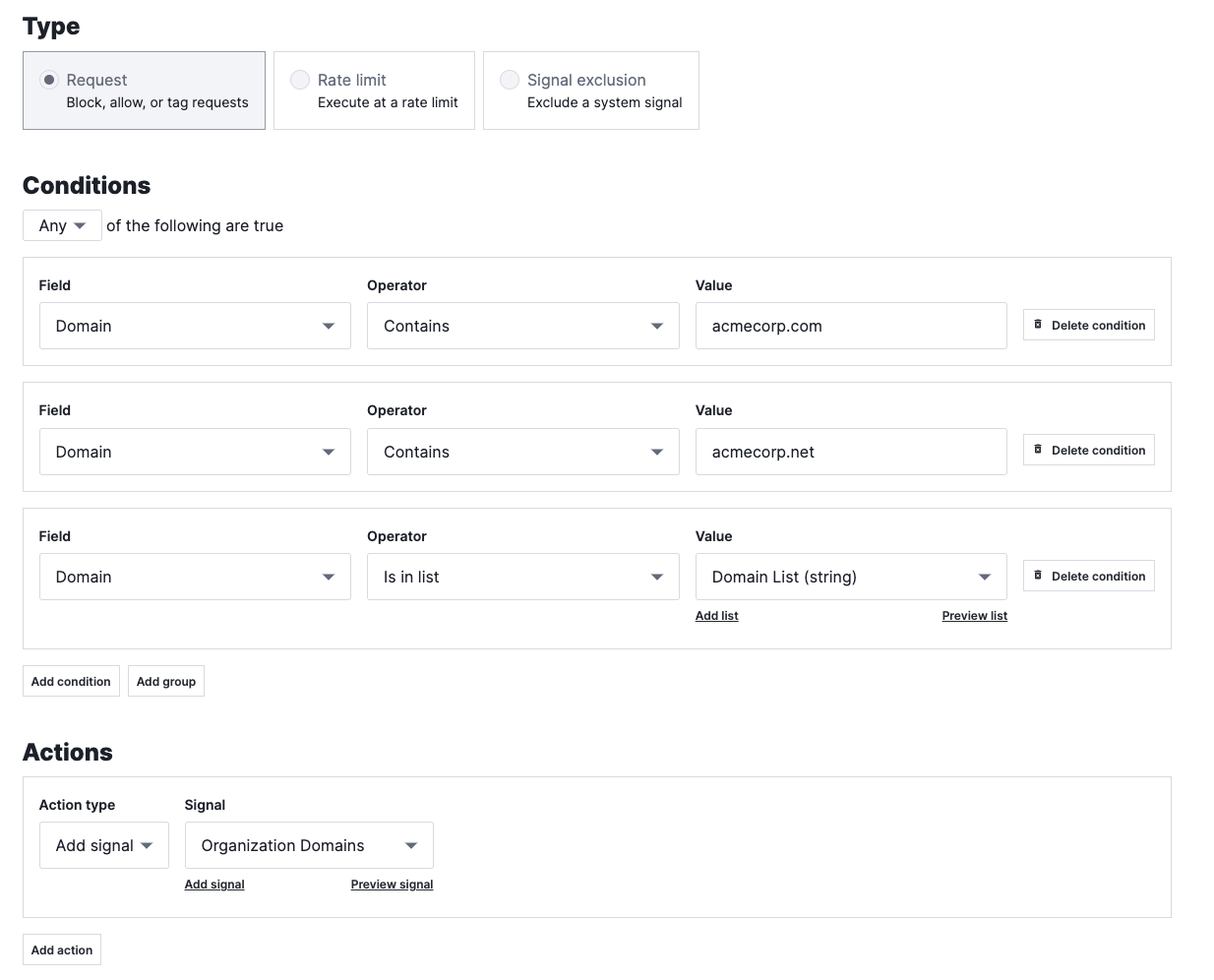Select the Request rule type
Screen dimensions: 1214x980
coord(47,80)
